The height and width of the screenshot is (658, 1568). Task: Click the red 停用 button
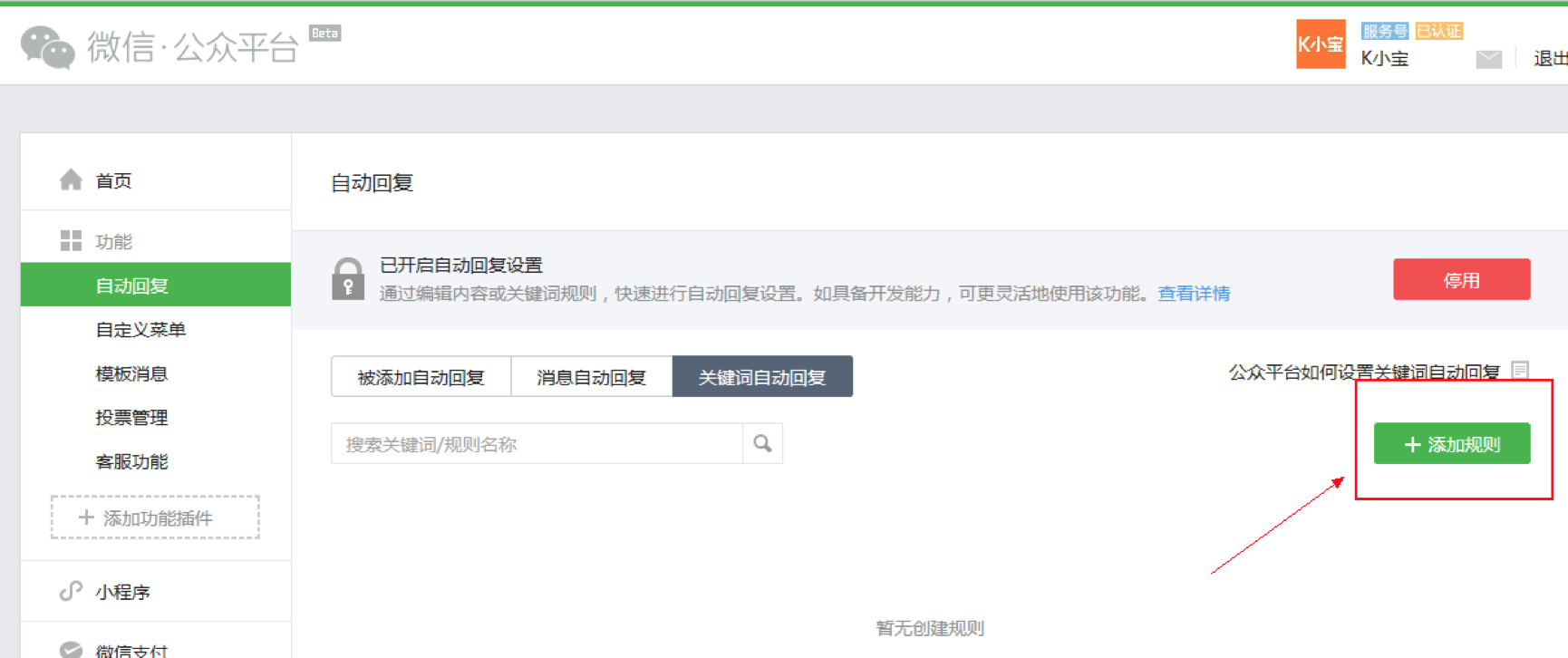[1461, 279]
